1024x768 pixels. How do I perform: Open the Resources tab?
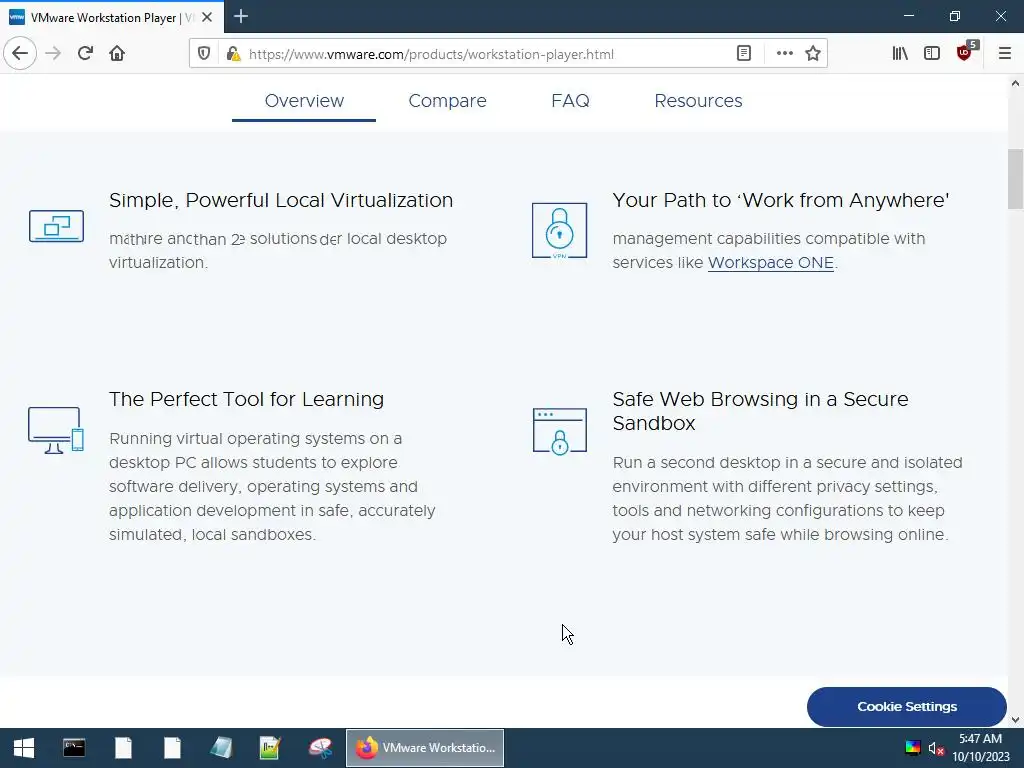(698, 101)
